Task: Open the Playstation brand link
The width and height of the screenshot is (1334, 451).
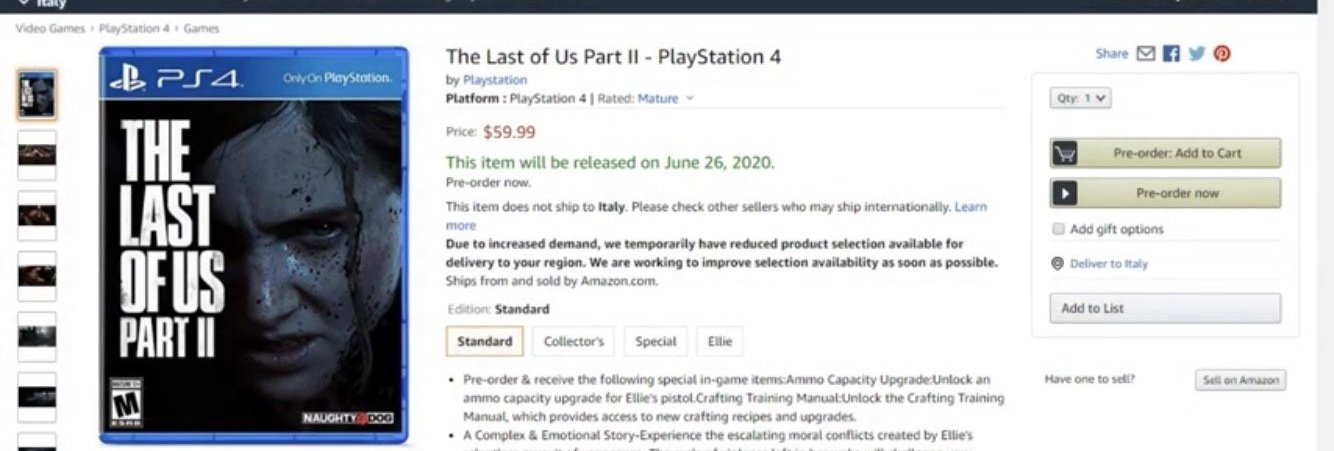Action: click(x=495, y=80)
